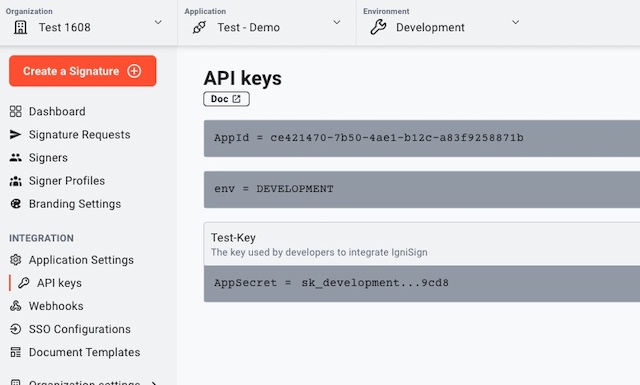This screenshot has width=640, height=385.
Task: Select Development environment name
Action: point(430,27)
